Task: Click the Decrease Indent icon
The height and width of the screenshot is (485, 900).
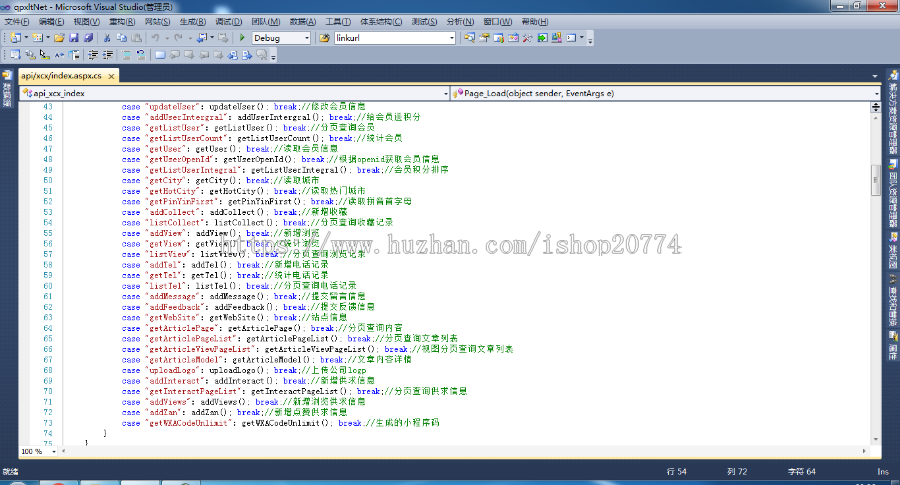Action: coord(93,54)
